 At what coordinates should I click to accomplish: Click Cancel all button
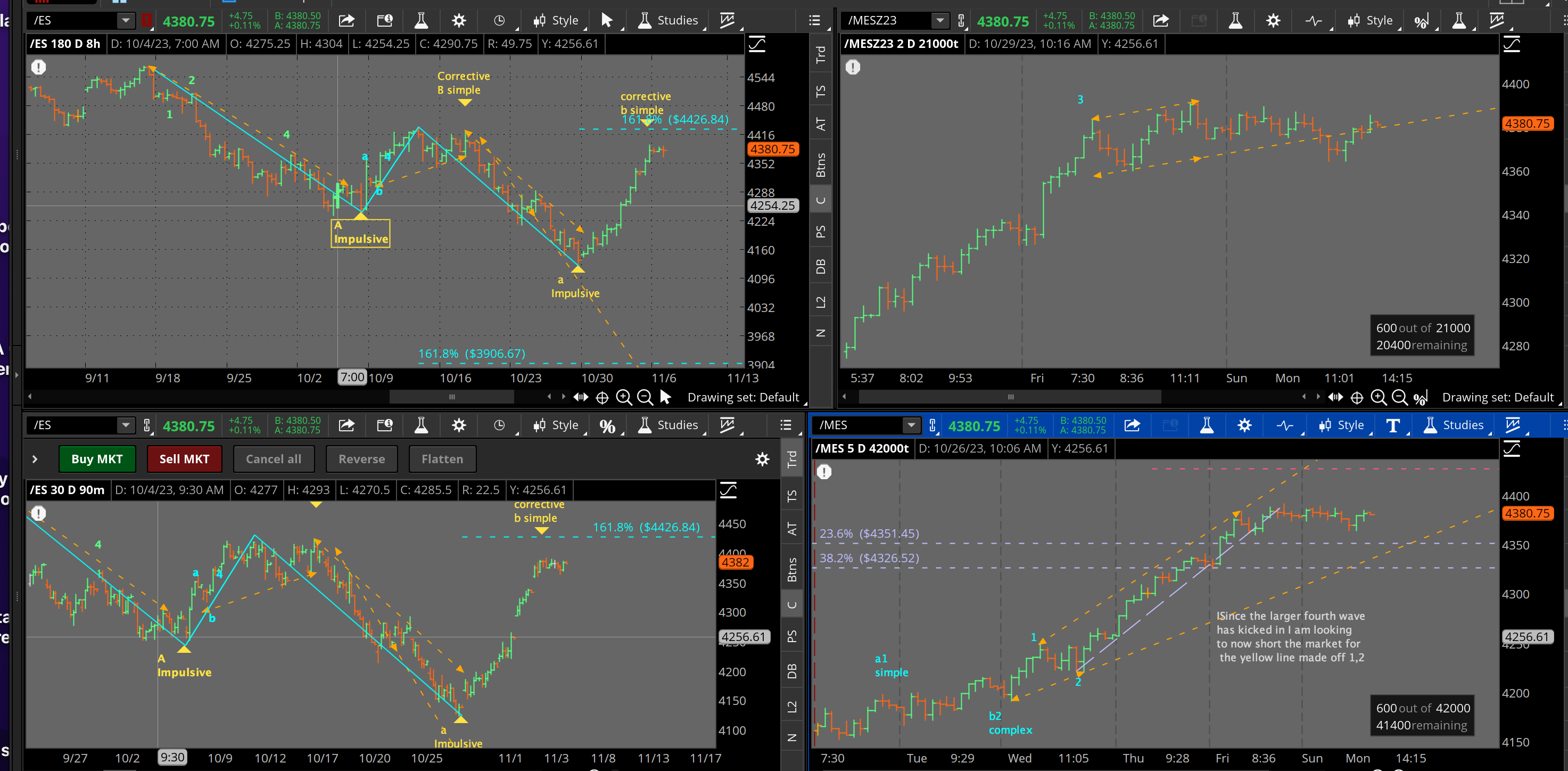274,459
